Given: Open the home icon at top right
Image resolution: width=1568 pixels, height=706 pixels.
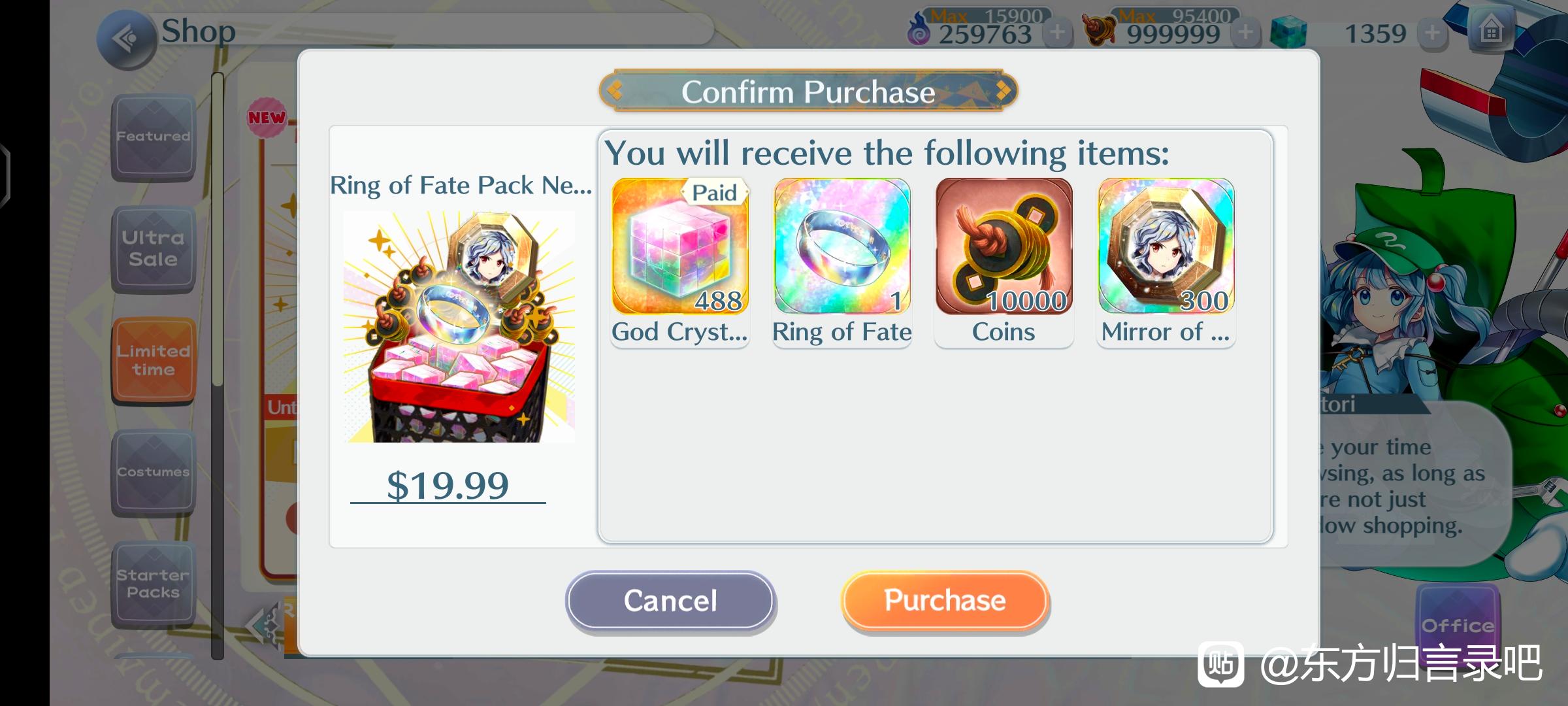Looking at the screenshot, I should coord(1491,30).
